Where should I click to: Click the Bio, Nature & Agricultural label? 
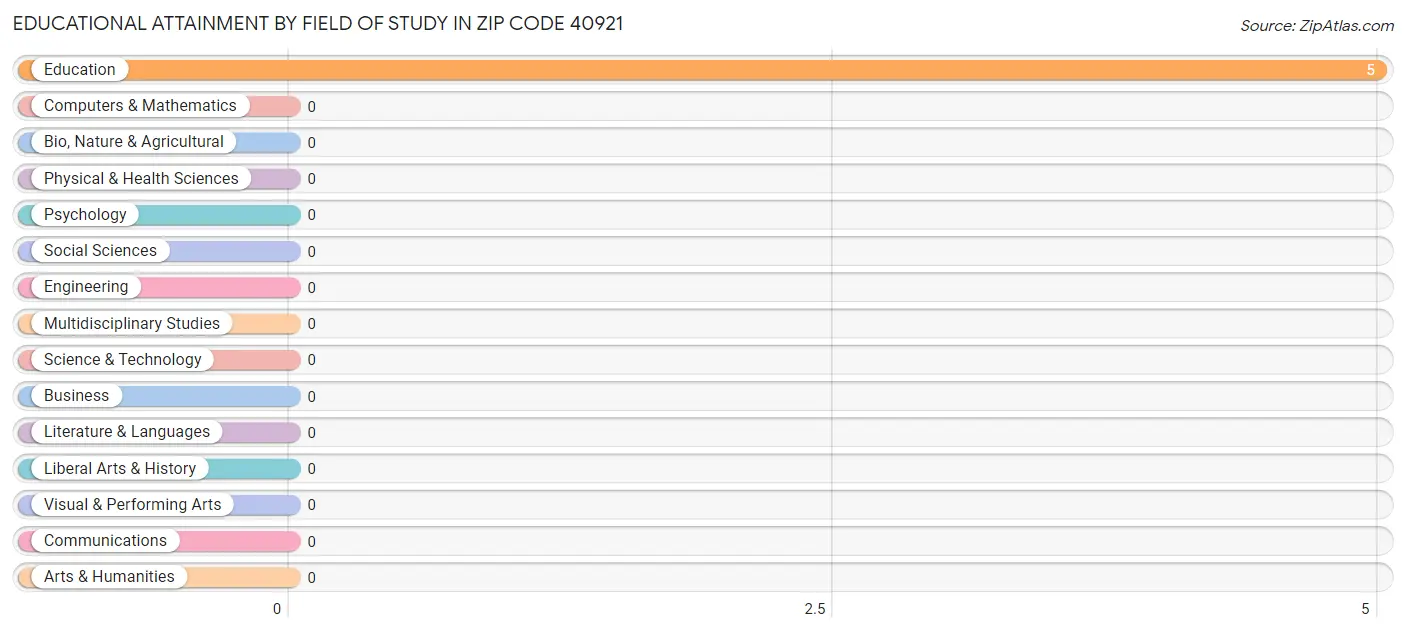[134, 142]
